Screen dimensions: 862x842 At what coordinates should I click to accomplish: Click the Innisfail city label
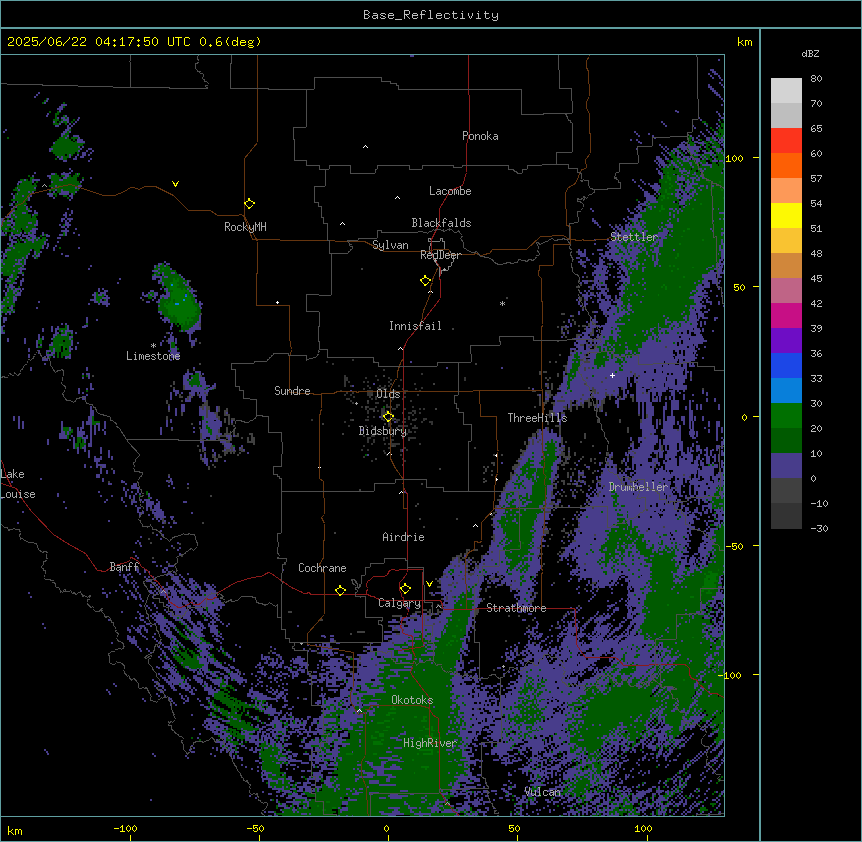click(x=415, y=326)
